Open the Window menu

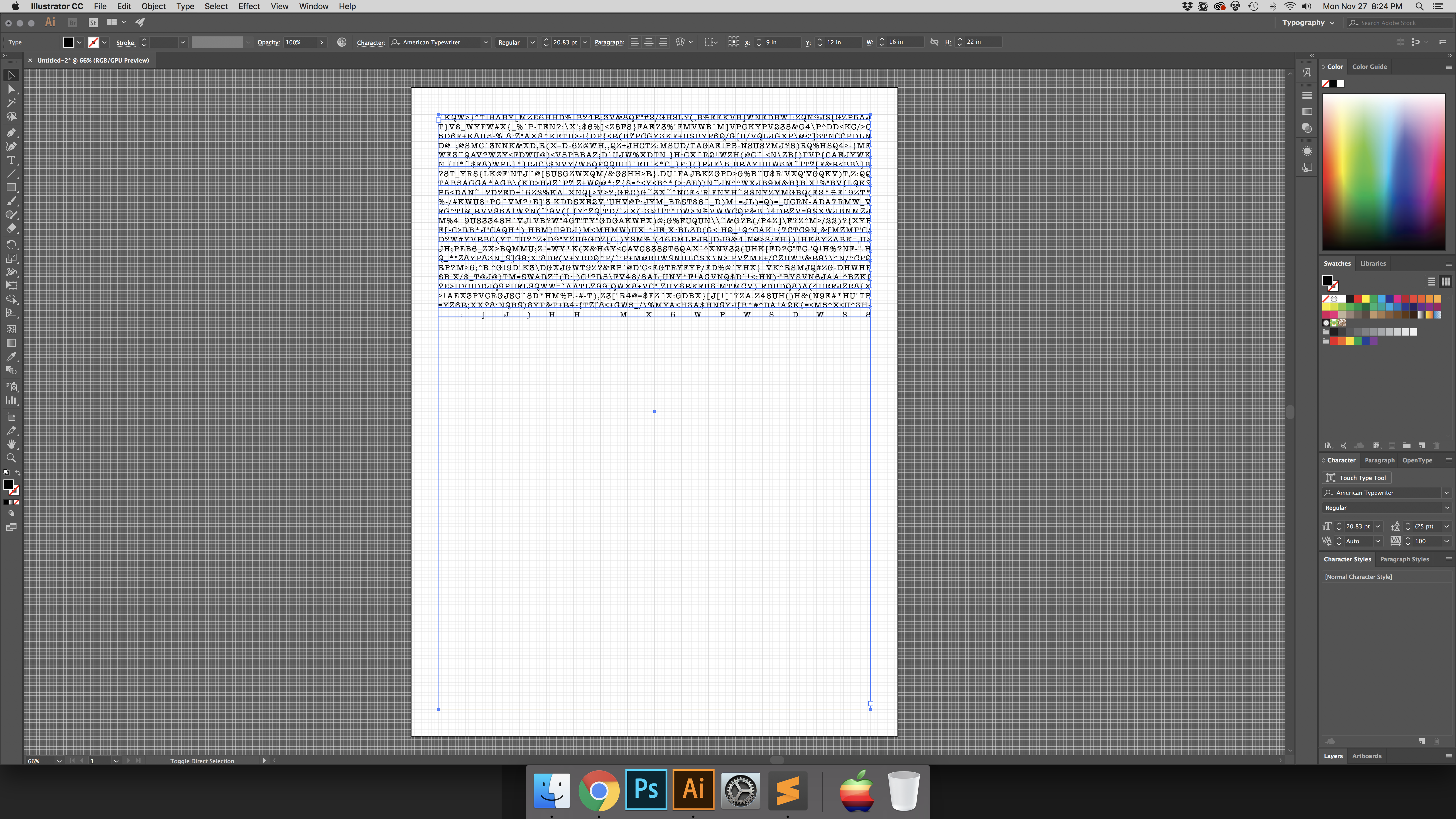point(313,6)
